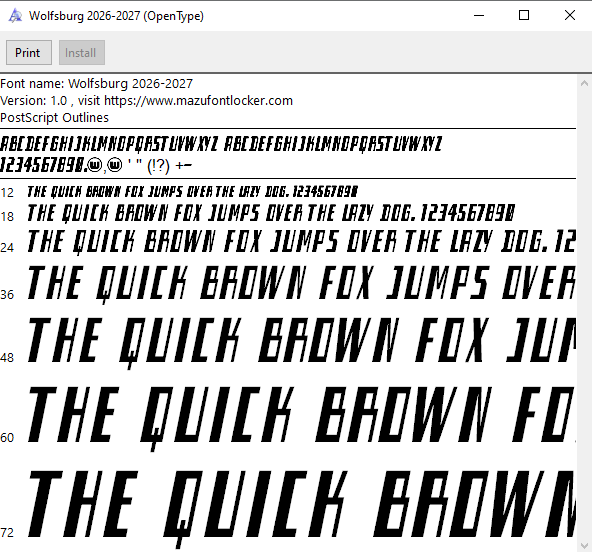The width and height of the screenshot is (592, 552).
Task: Click the size 12 sample sentence
Action: 193,192
